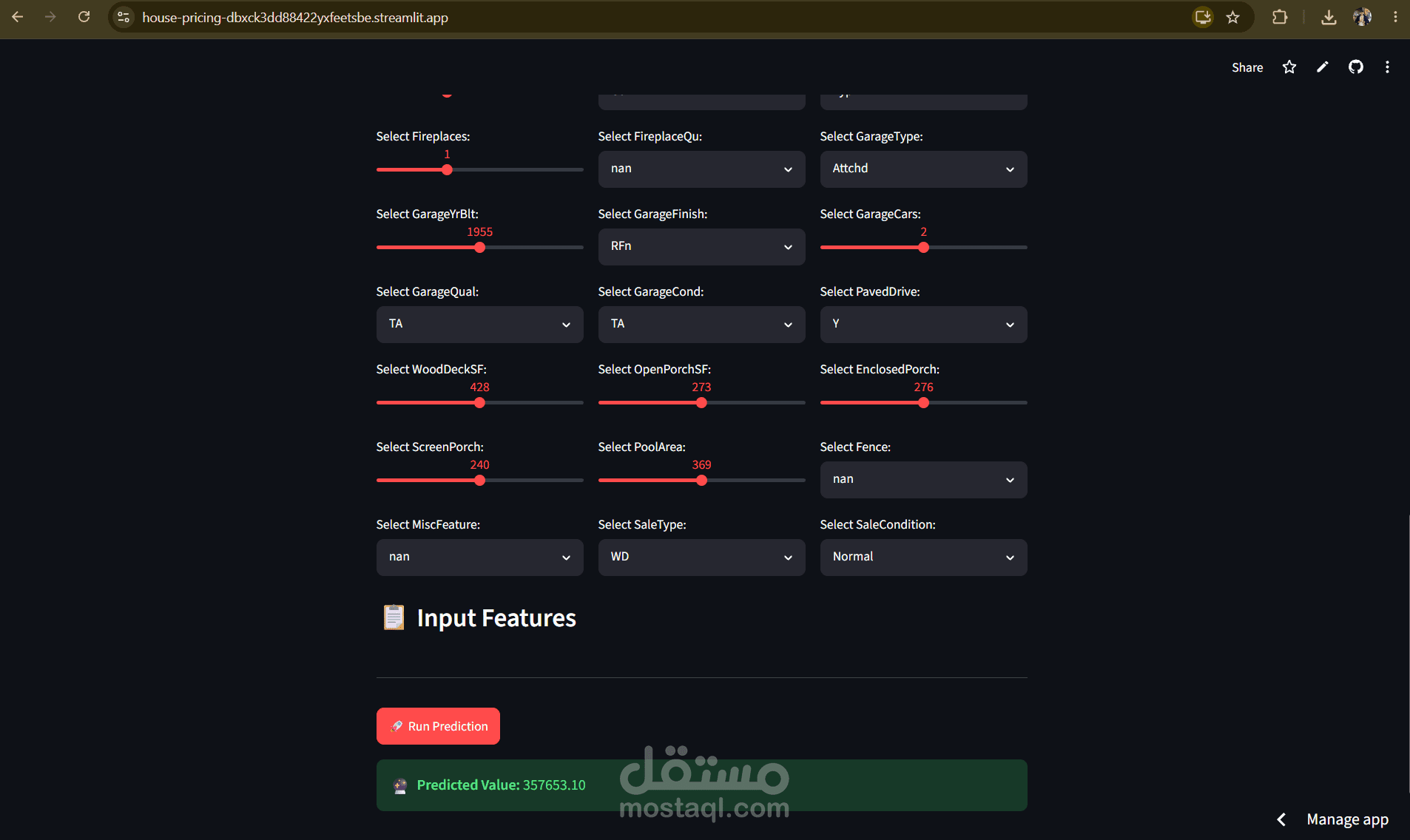1410x840 pixels.
Task: Favorite the Streamlit app with star icon
Action: coord(1289,67)
